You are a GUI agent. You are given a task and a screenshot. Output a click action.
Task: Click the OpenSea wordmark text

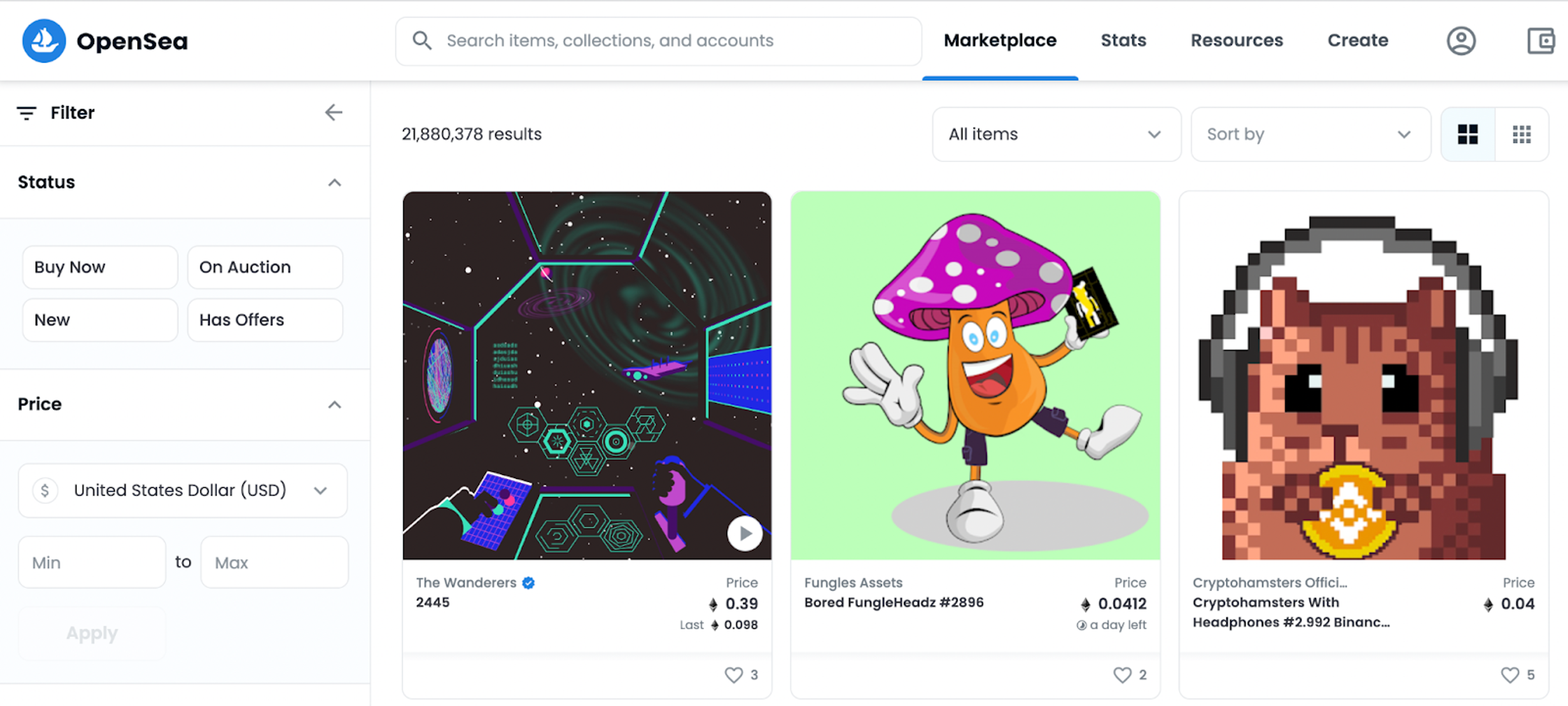tap(132, 41)
